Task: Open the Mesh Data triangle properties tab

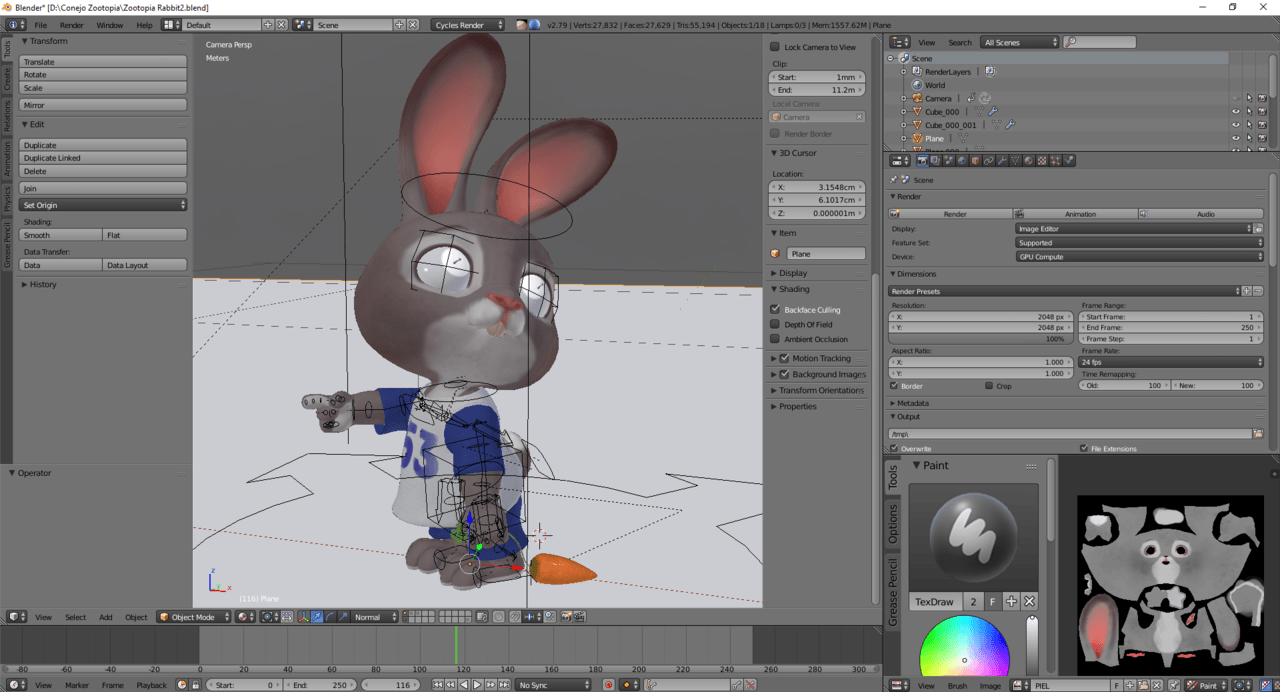Action: [1015, 160]
